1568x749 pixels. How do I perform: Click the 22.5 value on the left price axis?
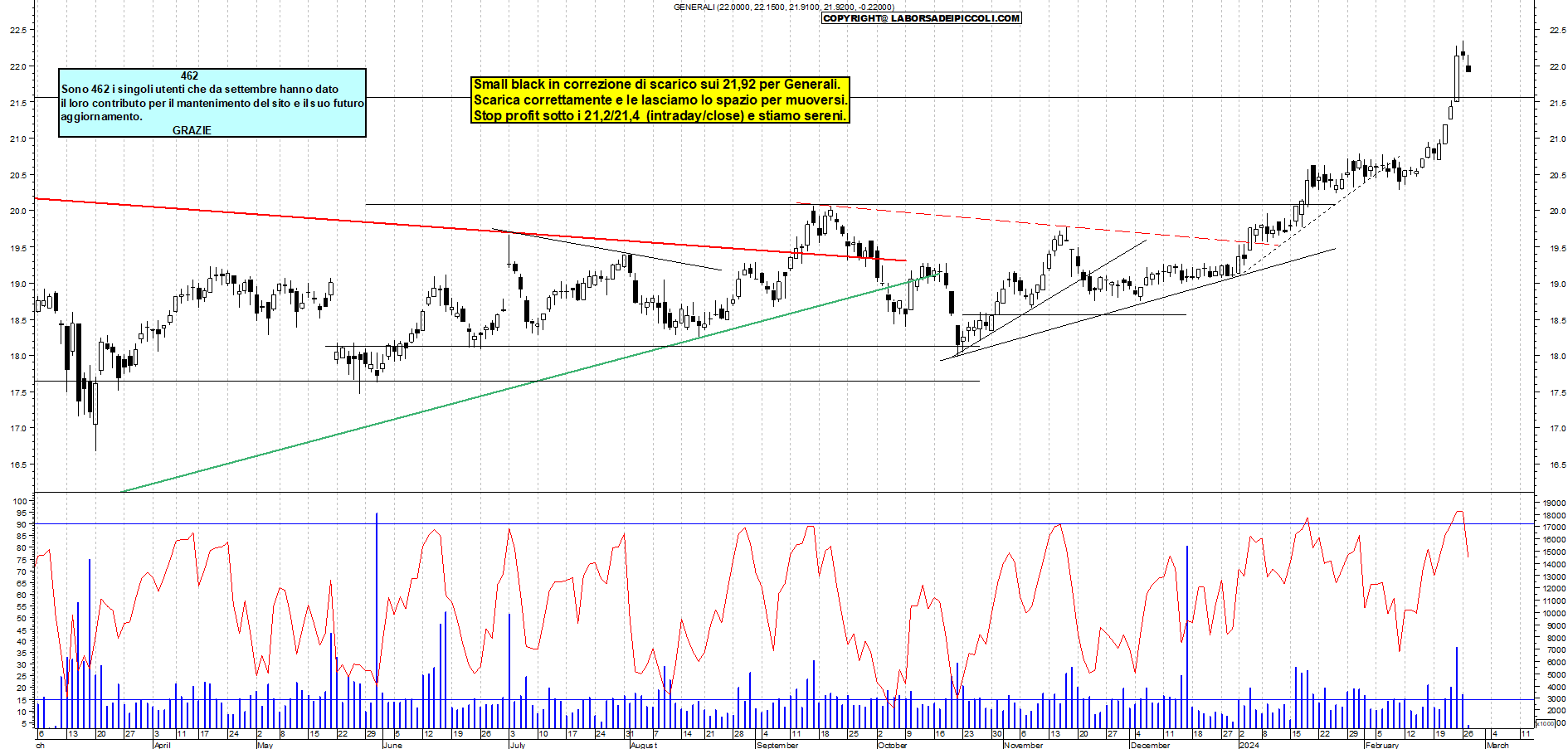click(17, 30)
